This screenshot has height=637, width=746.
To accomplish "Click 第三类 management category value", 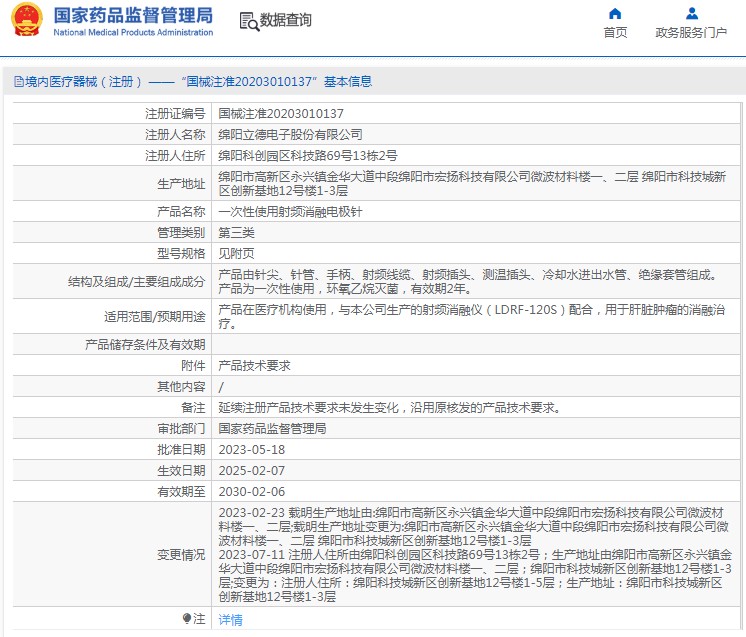I will pyautogui.click(x=236, y=232).
